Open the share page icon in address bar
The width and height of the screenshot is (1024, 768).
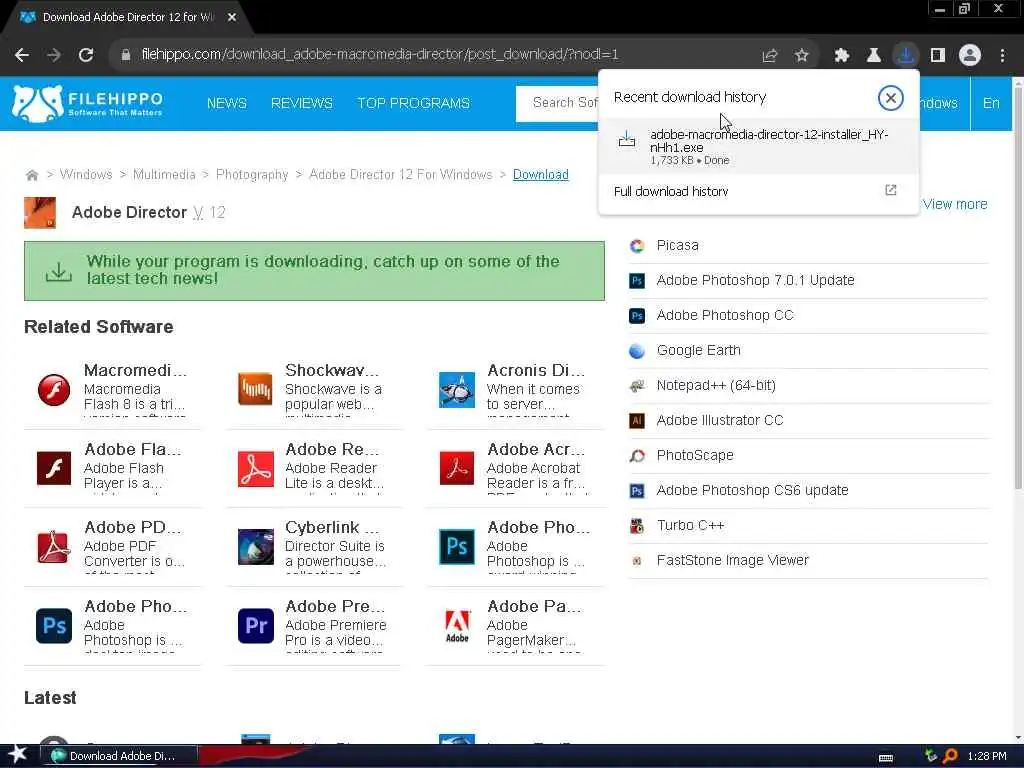click(x=770, y=55)
